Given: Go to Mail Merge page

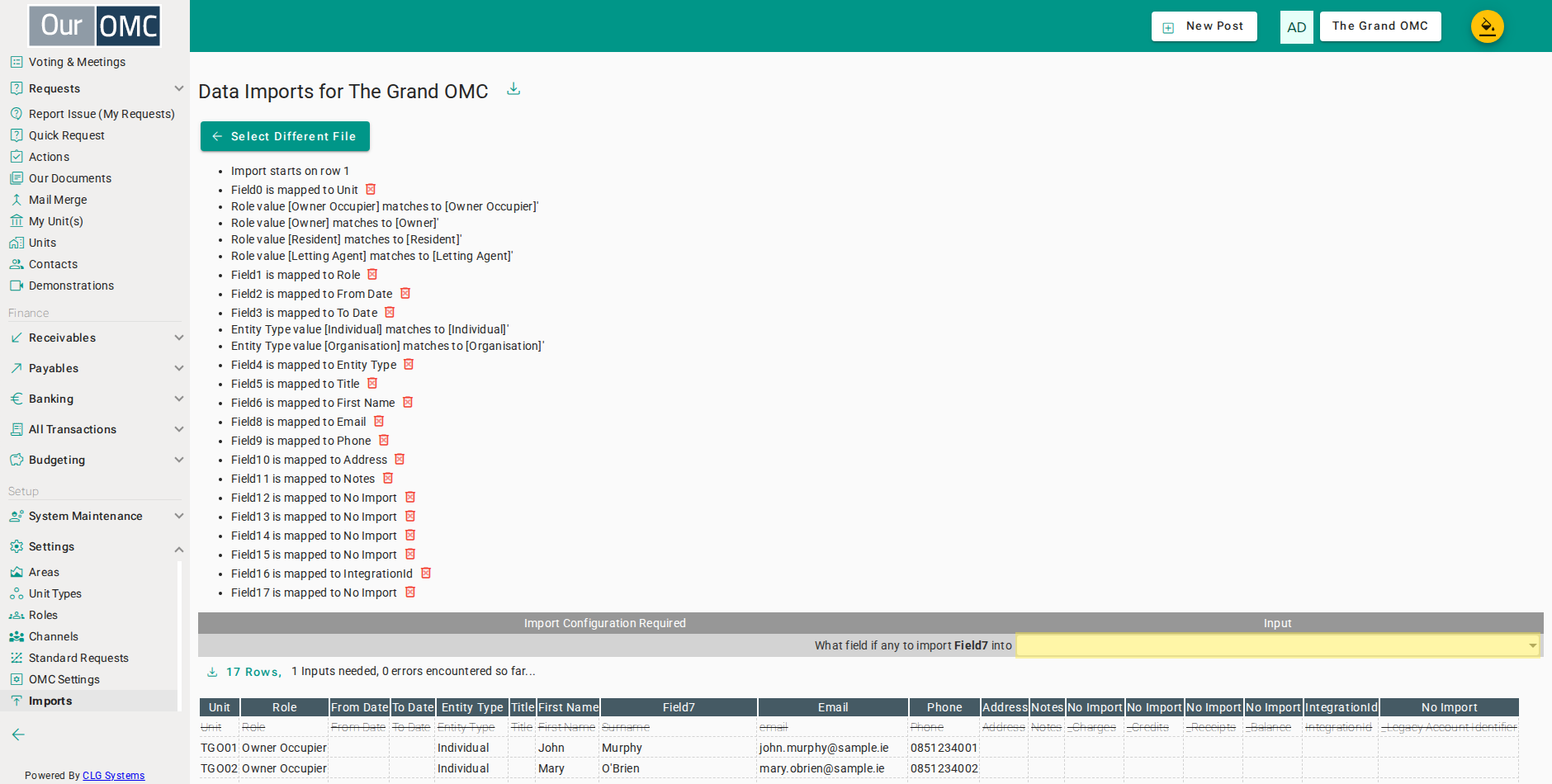Looking at the screenshot, I should click(x=58, y=200).
